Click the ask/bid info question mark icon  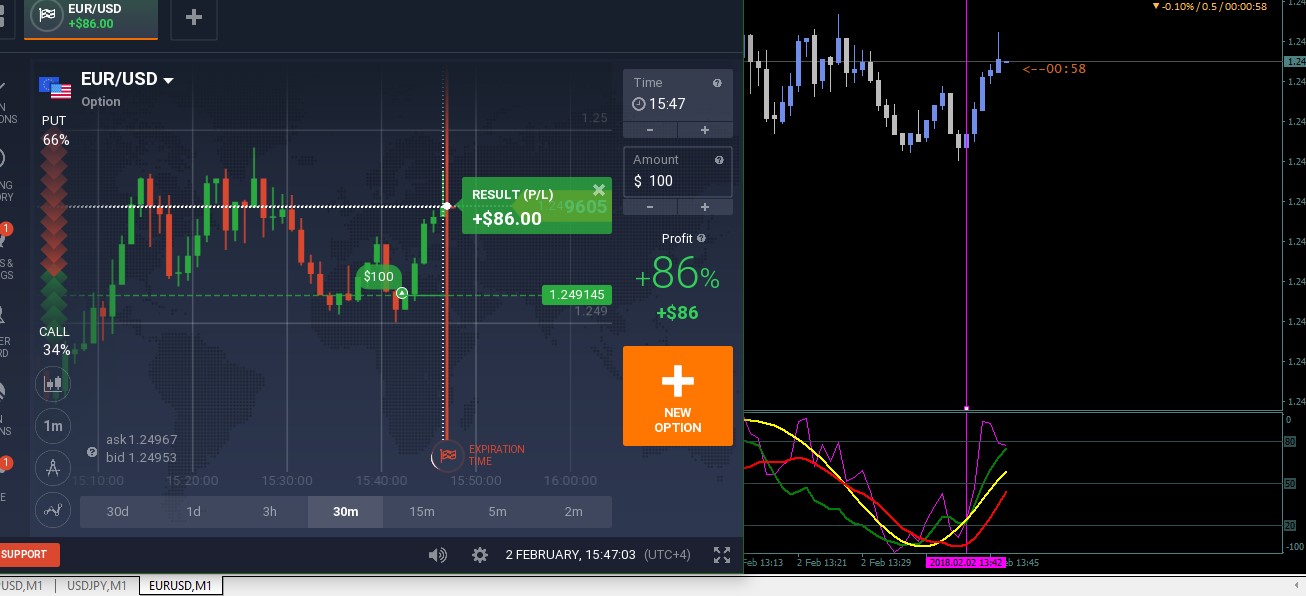click(92, 452)
